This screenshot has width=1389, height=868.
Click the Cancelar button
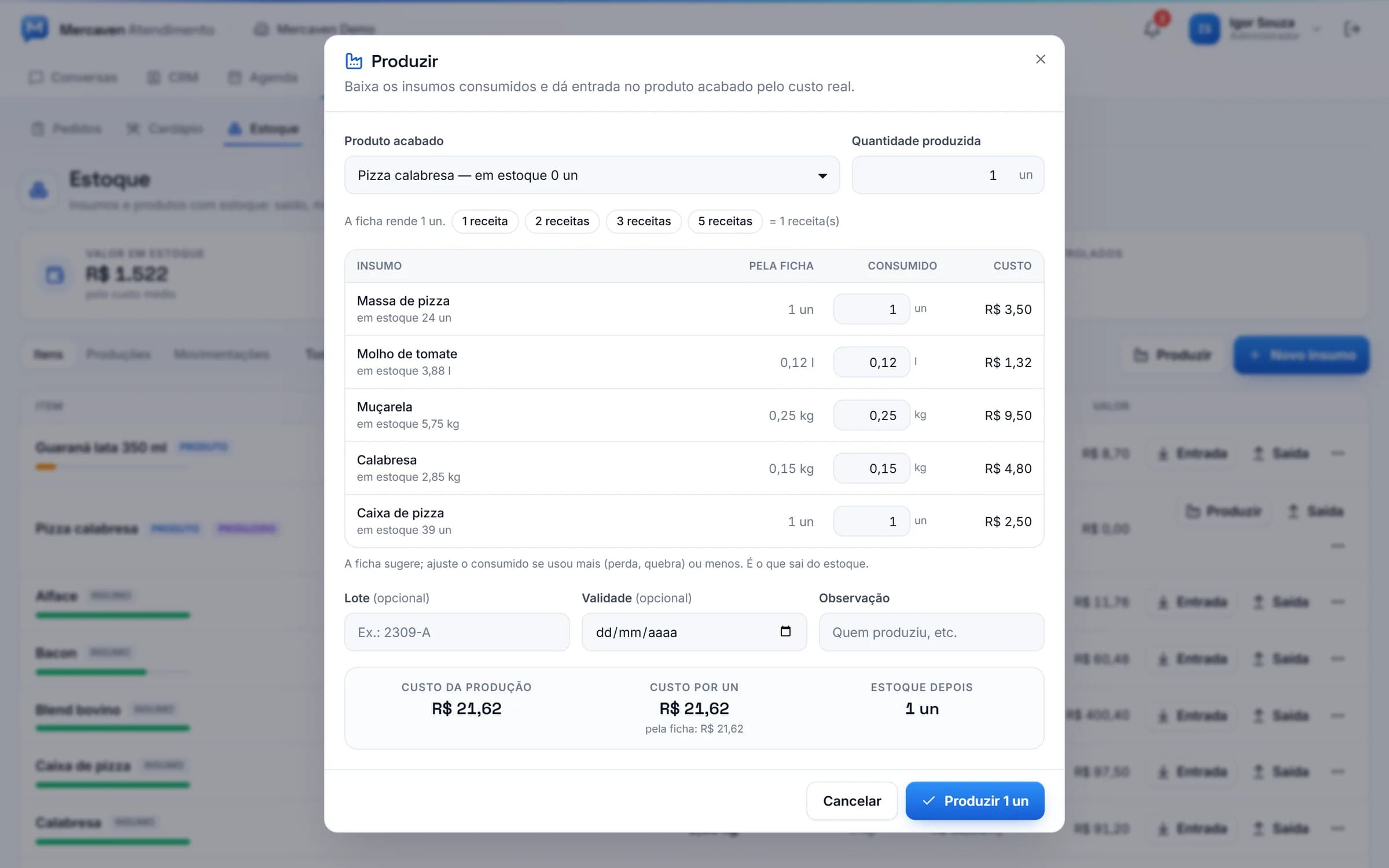click(852, 801)
